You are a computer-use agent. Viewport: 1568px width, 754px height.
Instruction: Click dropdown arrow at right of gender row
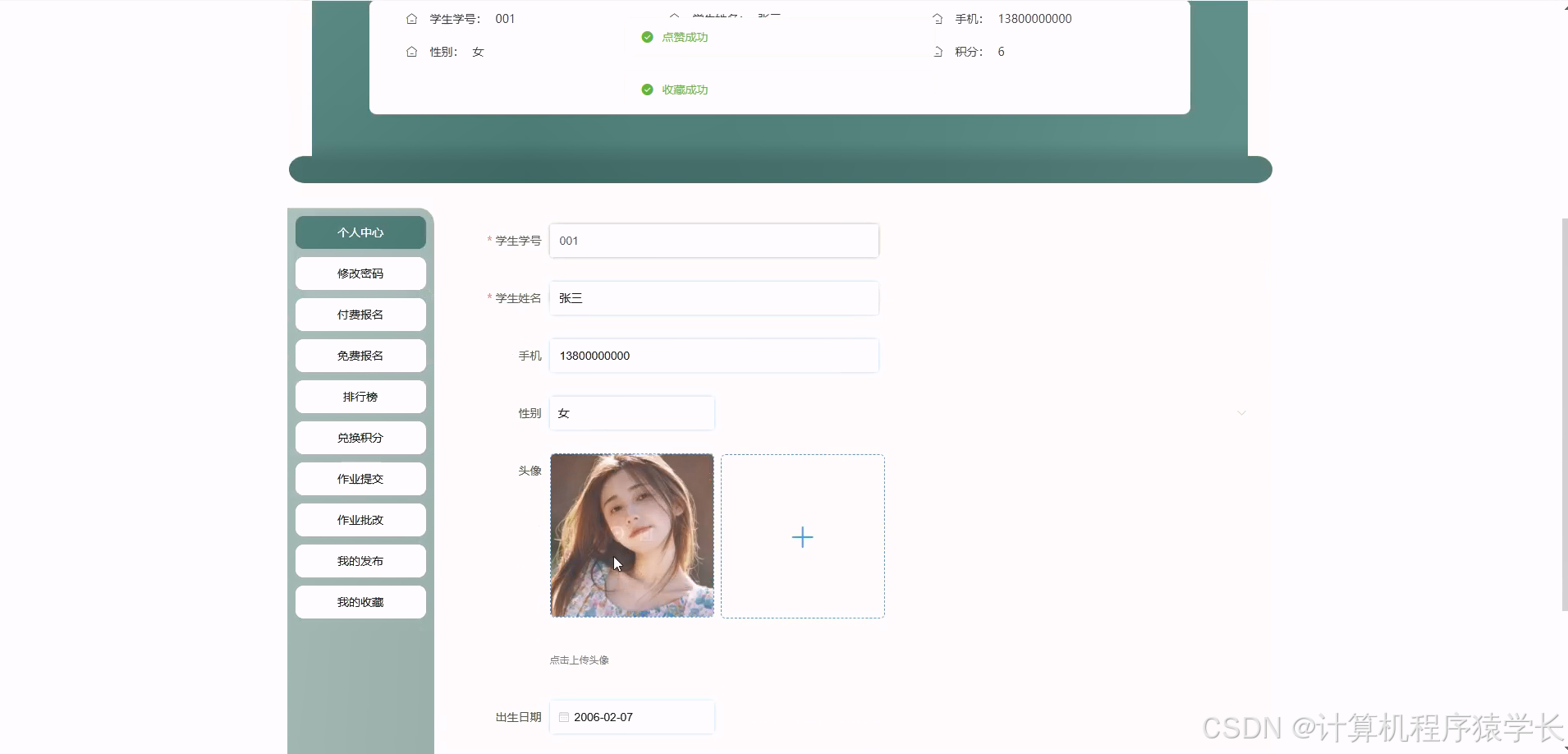click(x=1241, y=413)
